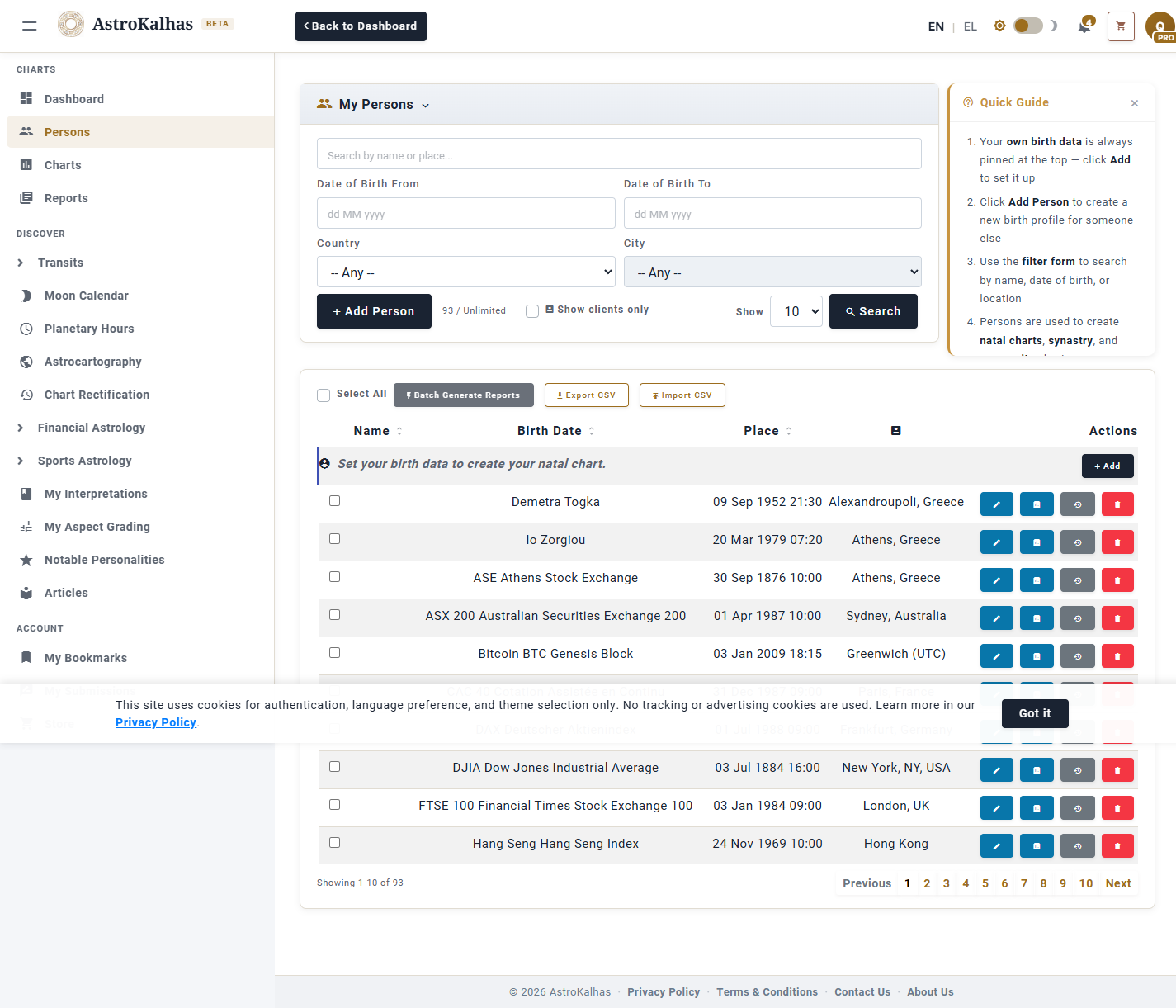Click the name or place search field
Image resolution: width=1176 pixels, height=1008 pixels.
(619, 154)
